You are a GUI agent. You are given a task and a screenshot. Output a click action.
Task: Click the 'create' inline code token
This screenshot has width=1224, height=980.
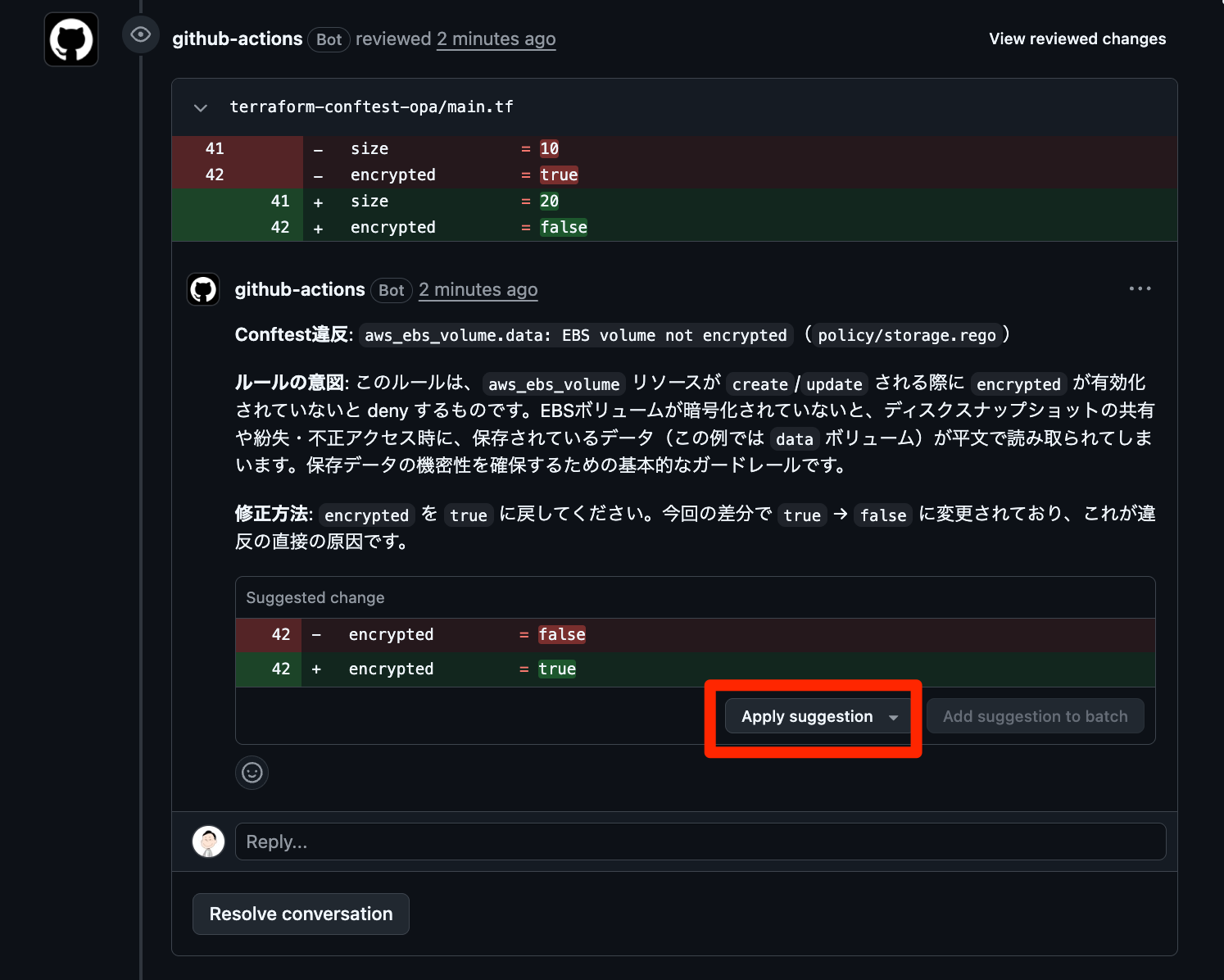tap(759, 384)
